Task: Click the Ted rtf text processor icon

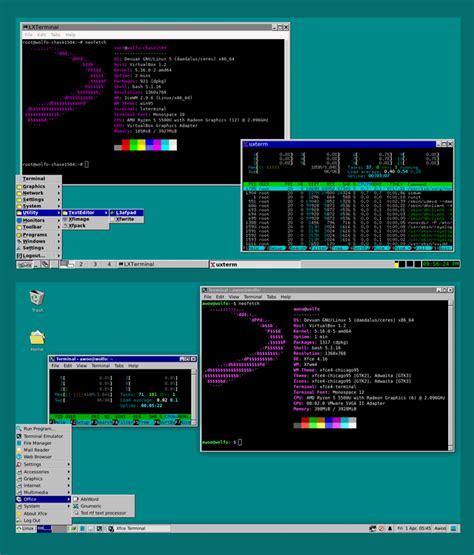Action: [x=76, y=513]
